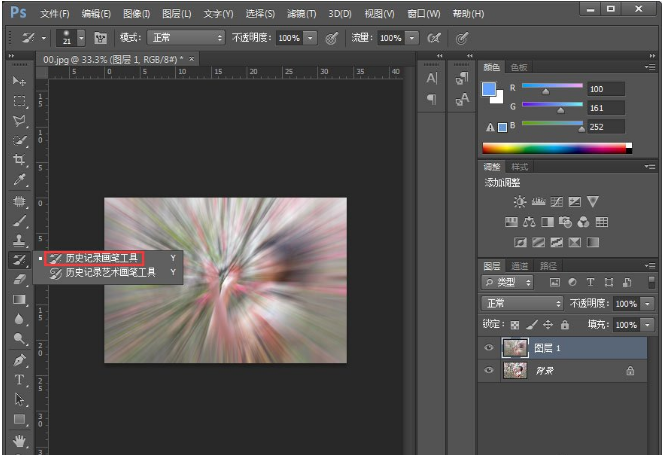Select the Pen tool
663x455 pixels.
pyautogui.click(x=19, y=359)
